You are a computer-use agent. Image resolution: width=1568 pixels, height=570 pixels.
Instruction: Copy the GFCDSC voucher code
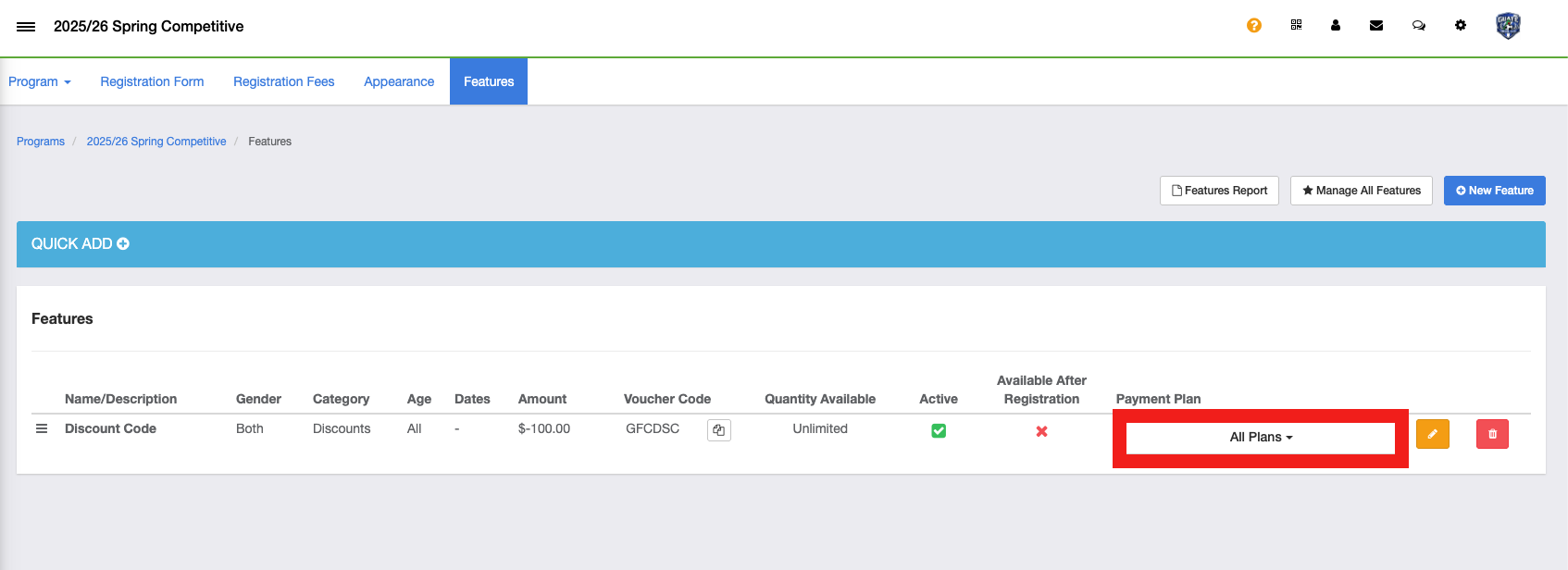point(719,430)
